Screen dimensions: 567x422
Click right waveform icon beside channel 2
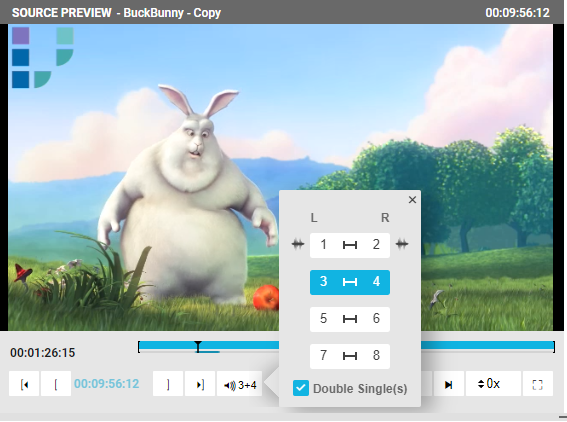[x=402, y=244]
